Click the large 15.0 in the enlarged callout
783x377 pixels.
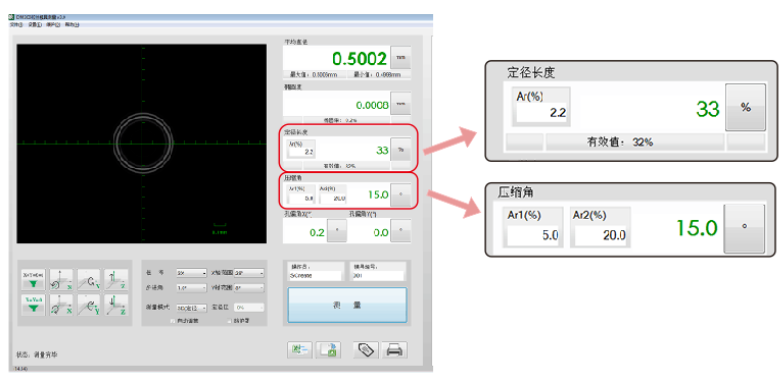(697, 228)
